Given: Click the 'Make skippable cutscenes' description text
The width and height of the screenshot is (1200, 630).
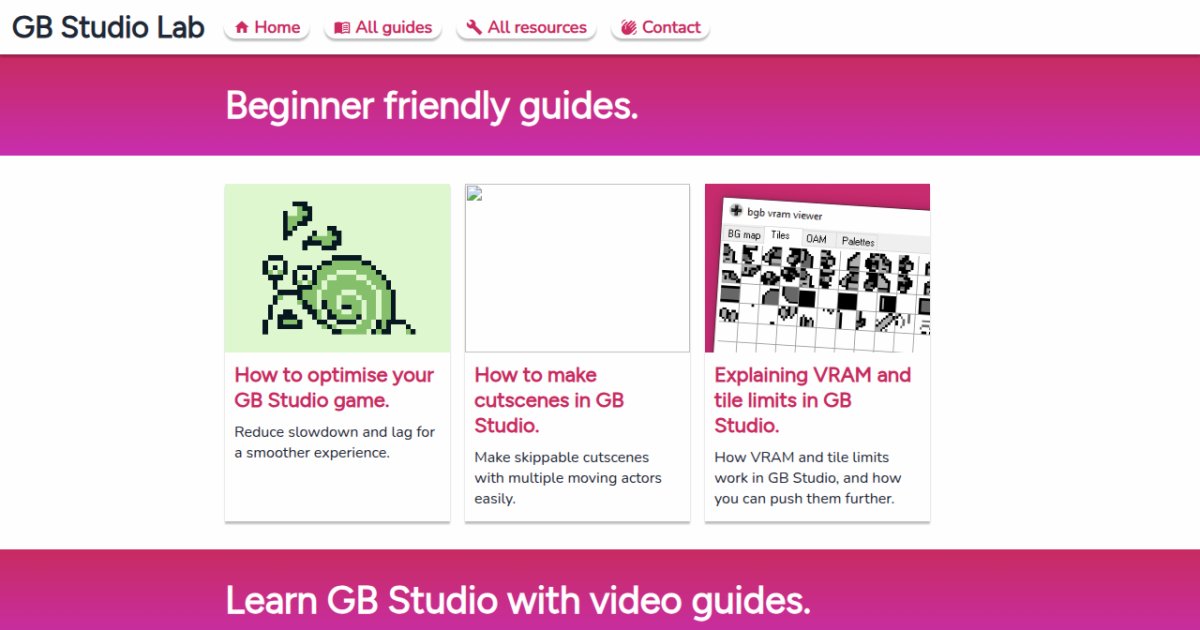Looking at the screenshot, I should point(568,477).
